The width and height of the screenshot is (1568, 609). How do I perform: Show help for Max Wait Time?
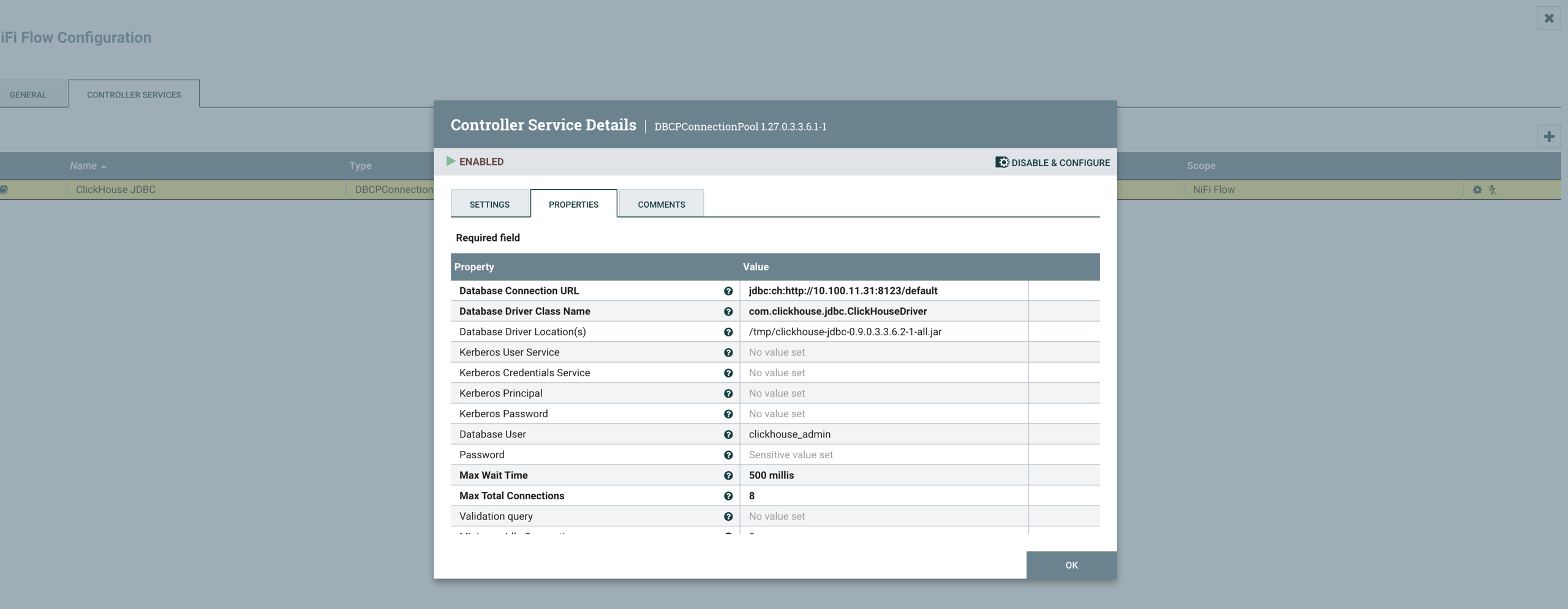(x=728, y=475)
